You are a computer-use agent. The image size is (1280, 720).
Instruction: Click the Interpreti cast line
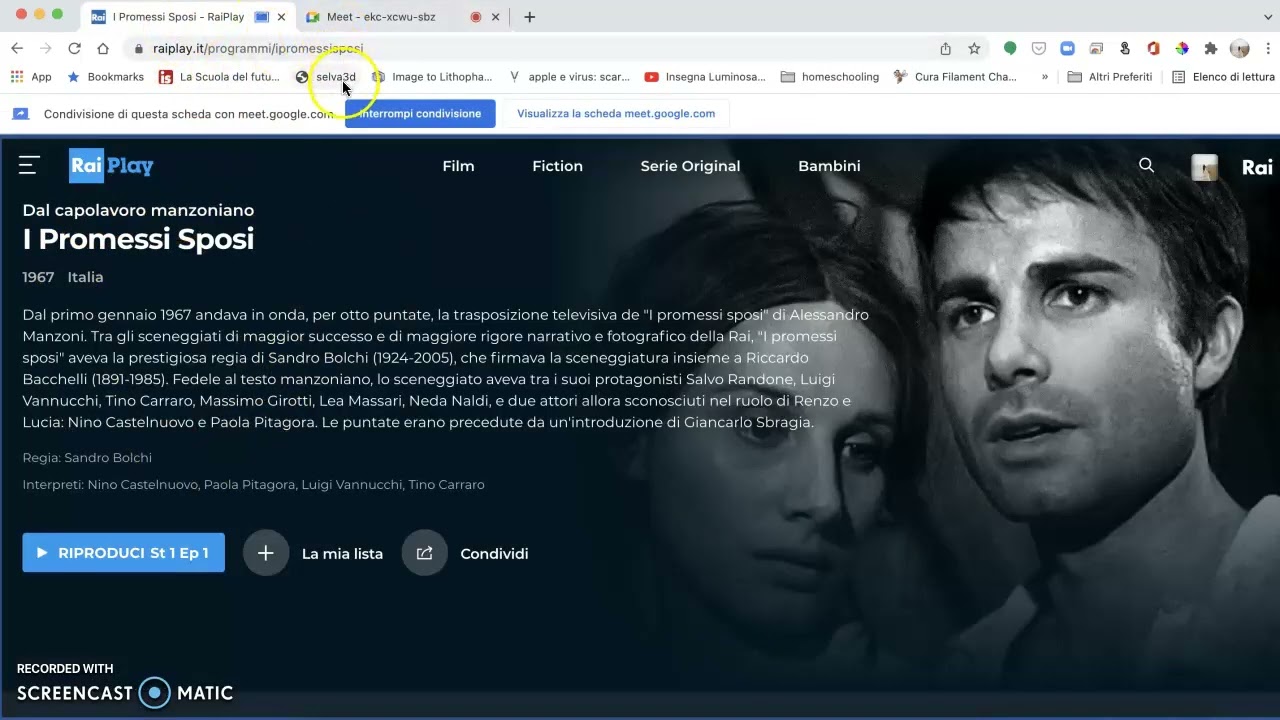point(253,485)
